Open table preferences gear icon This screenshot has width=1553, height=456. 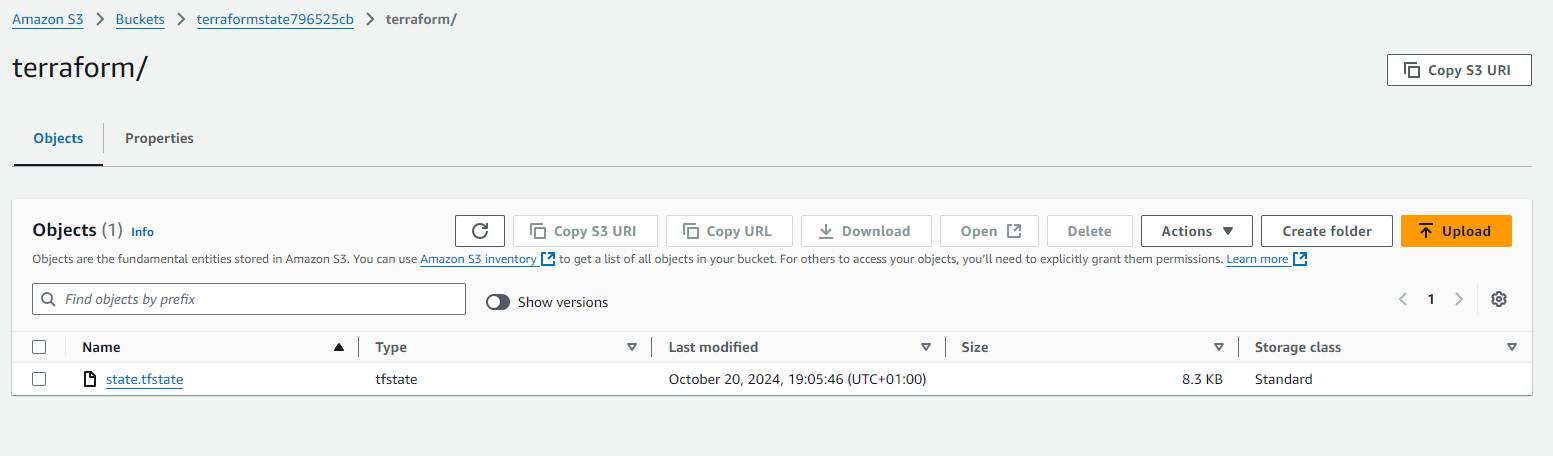click(x=1498, y=299)
